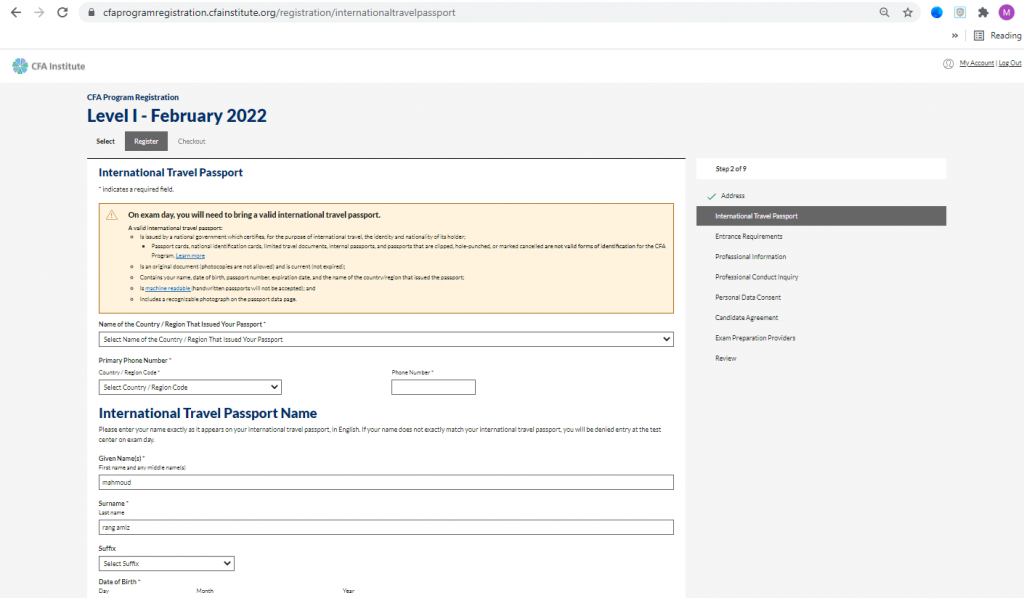Screen dimensions: 1024x598
Task: Click the CFA Program Registration heading text
Action: [x=133, y=97]
